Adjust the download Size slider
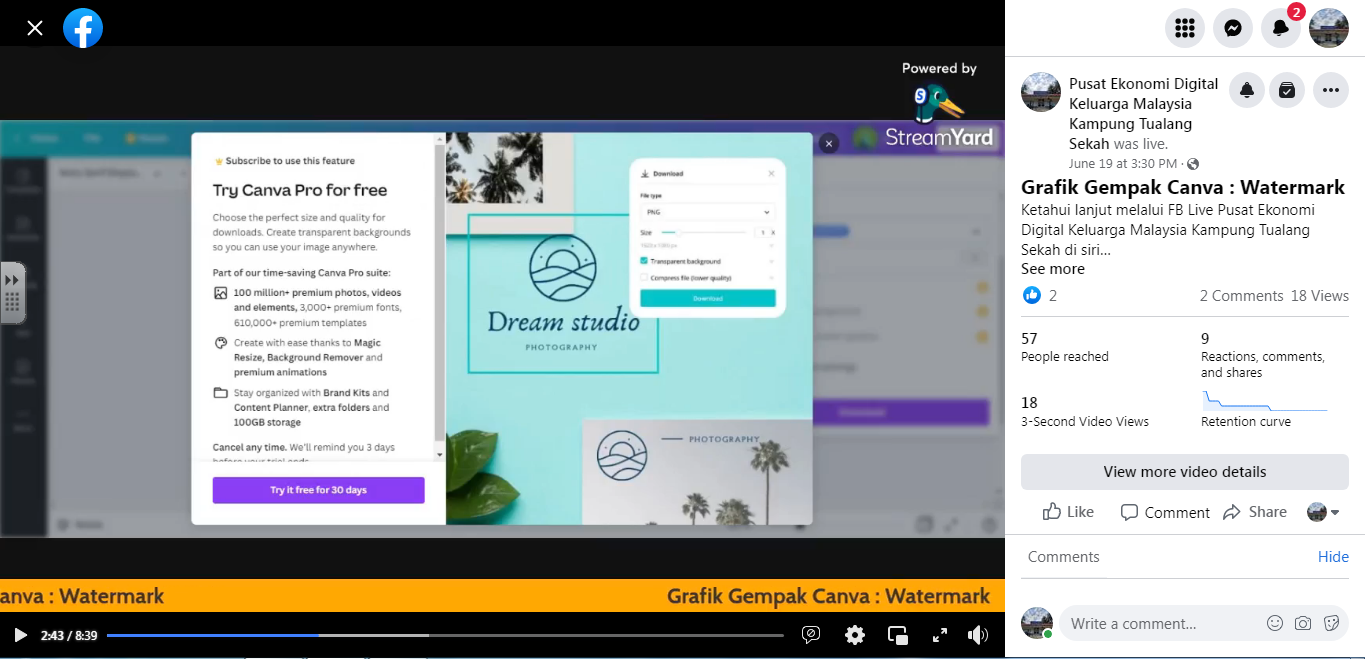1365x659 pixels. tap(702, 232)
